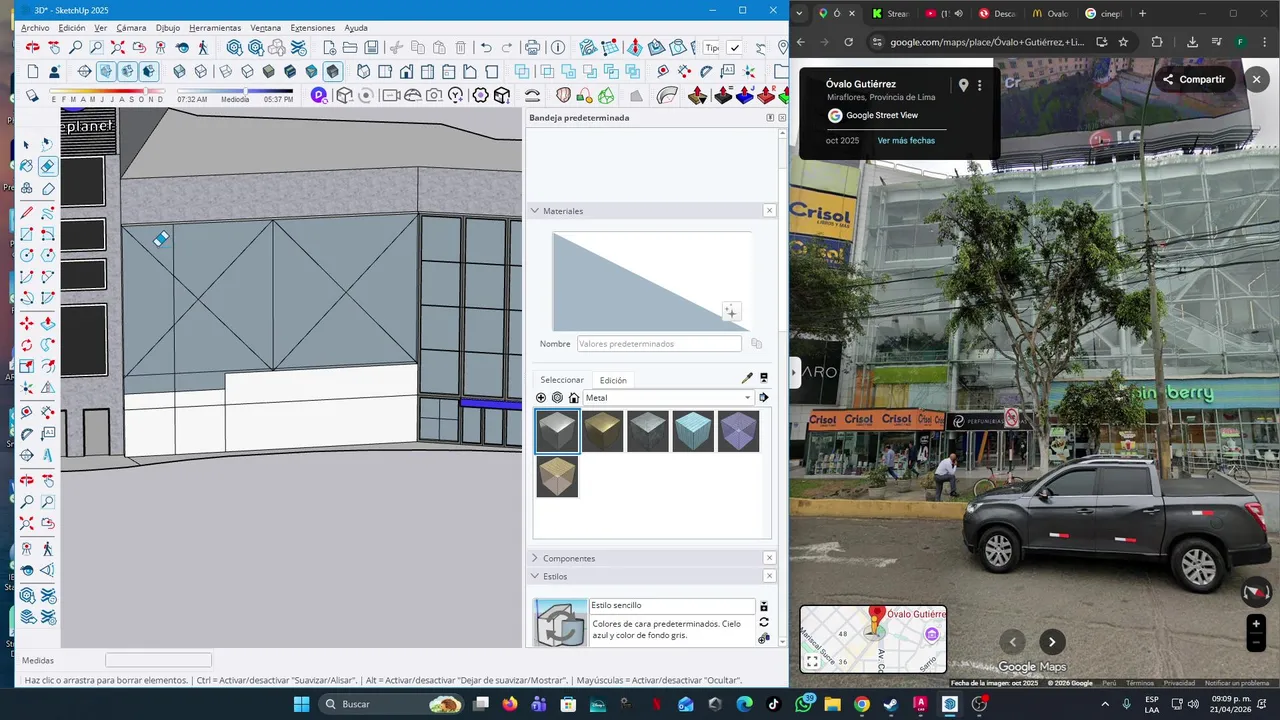Click the Redo arrow in toolbar
This screenshot has height=720, width=1280.
507,47
